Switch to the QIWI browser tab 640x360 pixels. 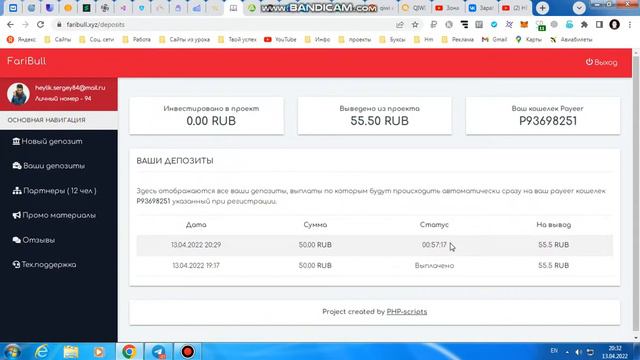[x=414, y=8]
